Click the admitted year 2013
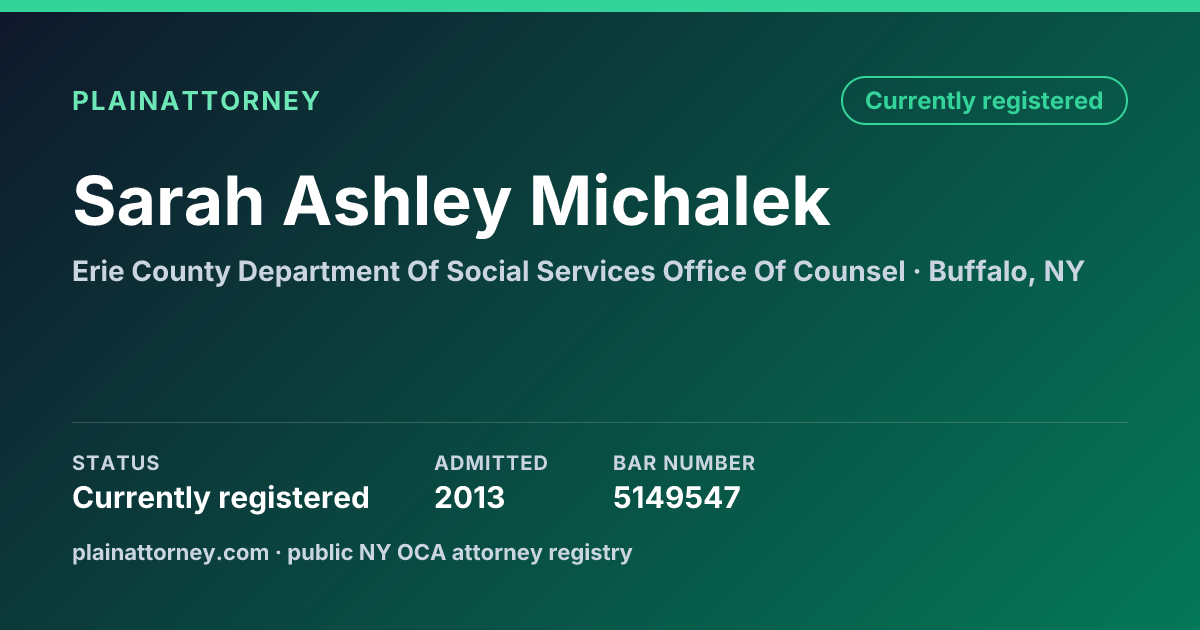The width and height of the screenshot is (1200, 630). (470, 497)
